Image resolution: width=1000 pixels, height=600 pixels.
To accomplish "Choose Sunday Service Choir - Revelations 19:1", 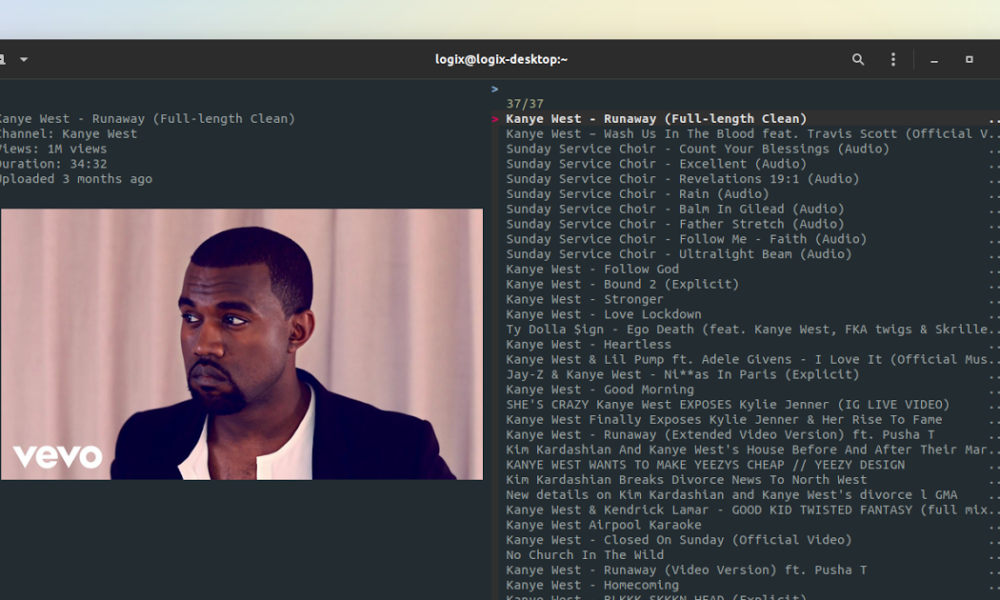I will [682, 179].
